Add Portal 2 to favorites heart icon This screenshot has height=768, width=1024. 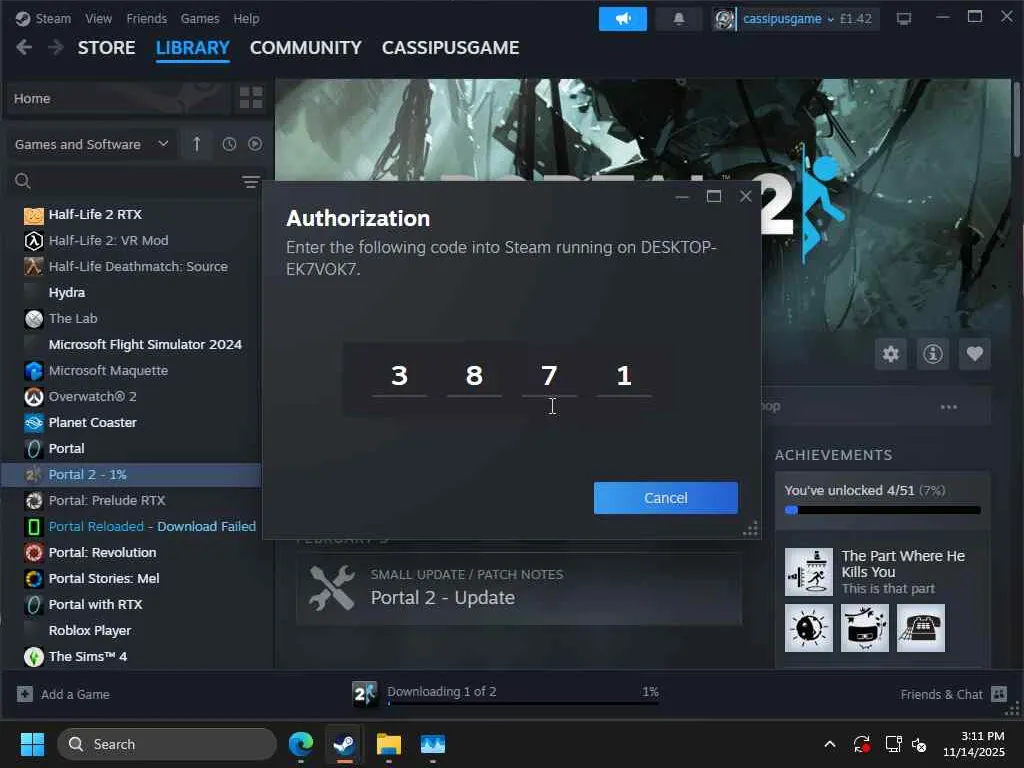[x=974, y=354]
